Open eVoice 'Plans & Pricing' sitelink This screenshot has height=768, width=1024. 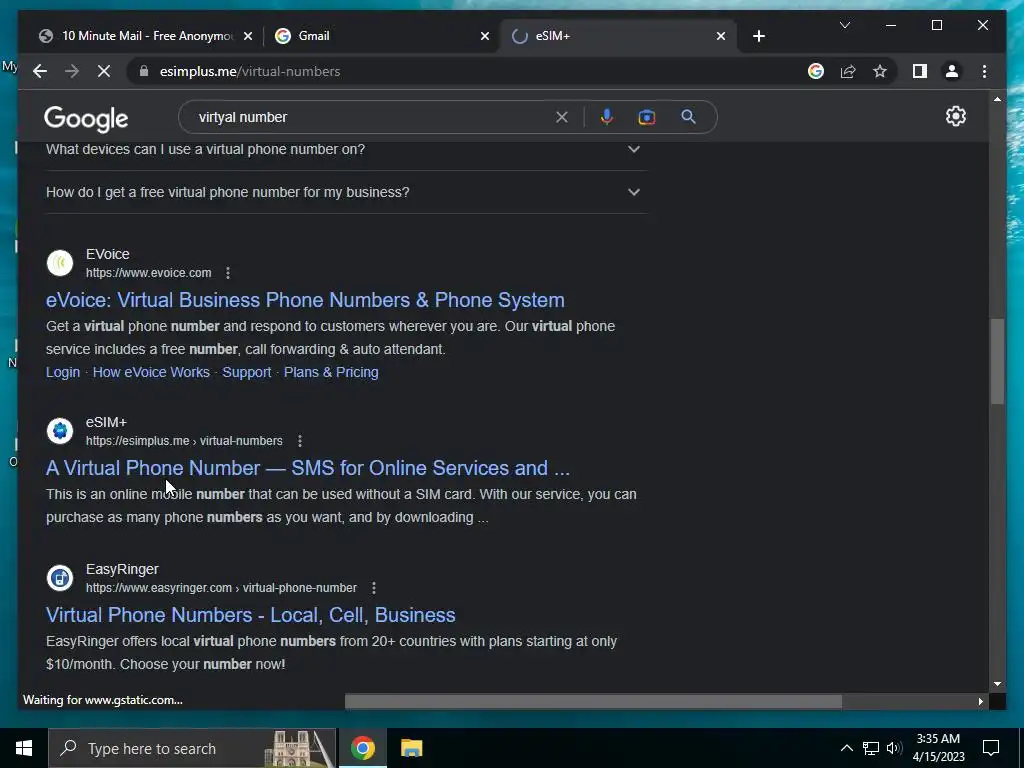(331, 372)
